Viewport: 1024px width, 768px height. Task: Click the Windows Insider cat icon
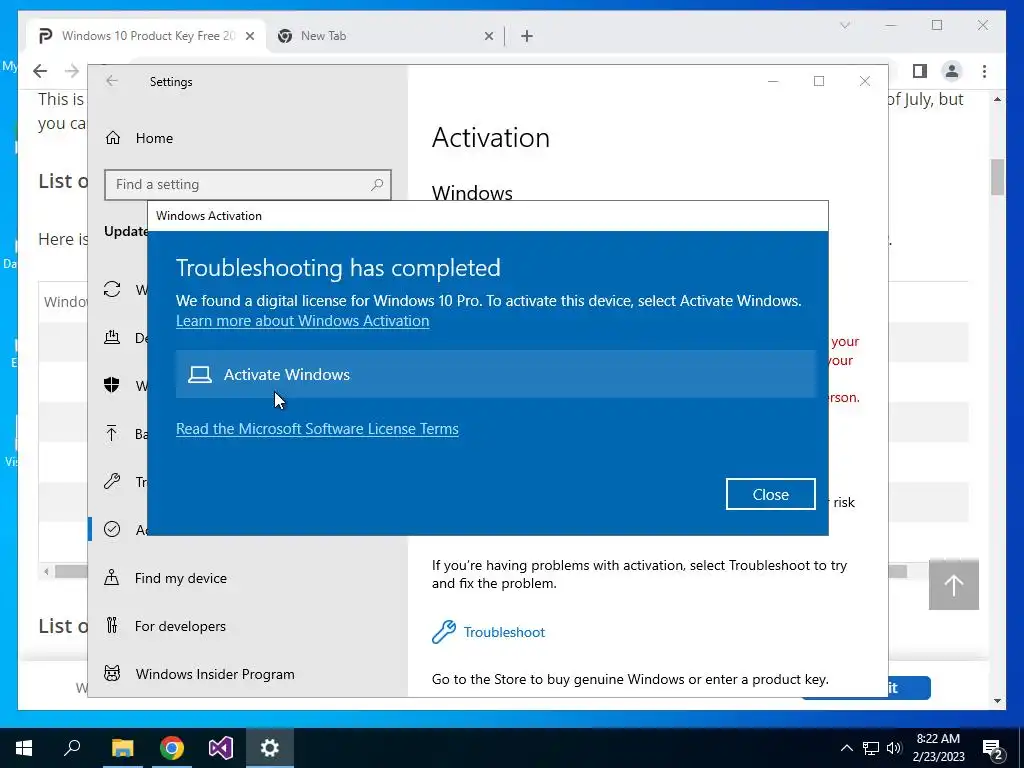coord(112,673)
